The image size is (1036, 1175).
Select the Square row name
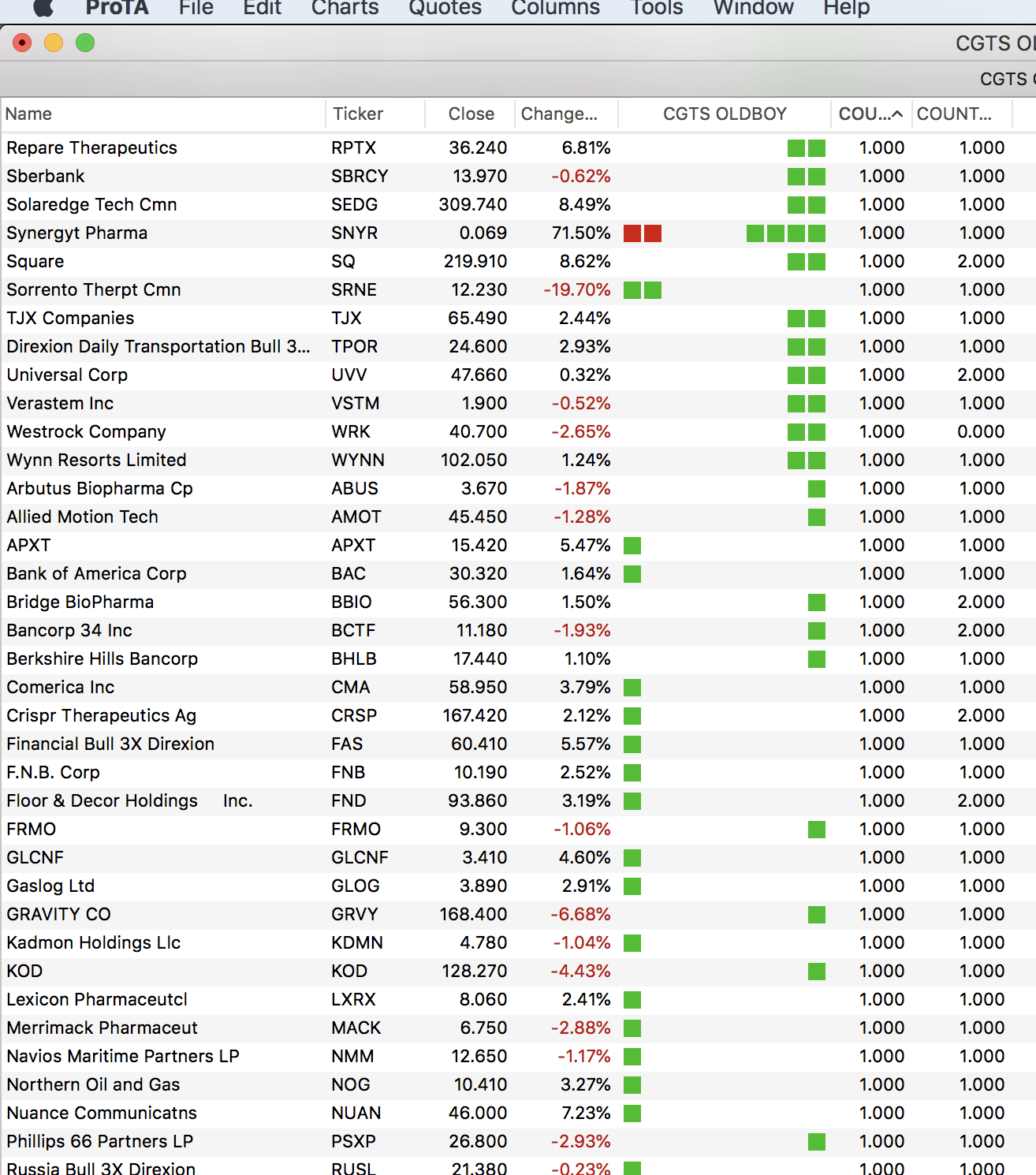coord(35,262)
